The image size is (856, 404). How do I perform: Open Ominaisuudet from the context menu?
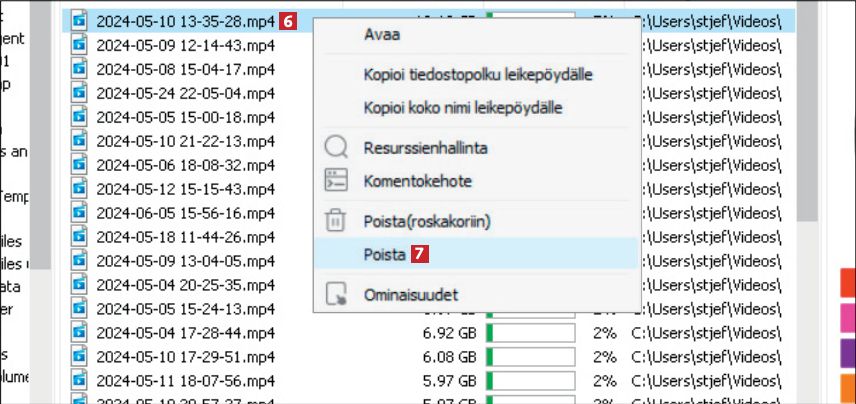coord(410,295)
